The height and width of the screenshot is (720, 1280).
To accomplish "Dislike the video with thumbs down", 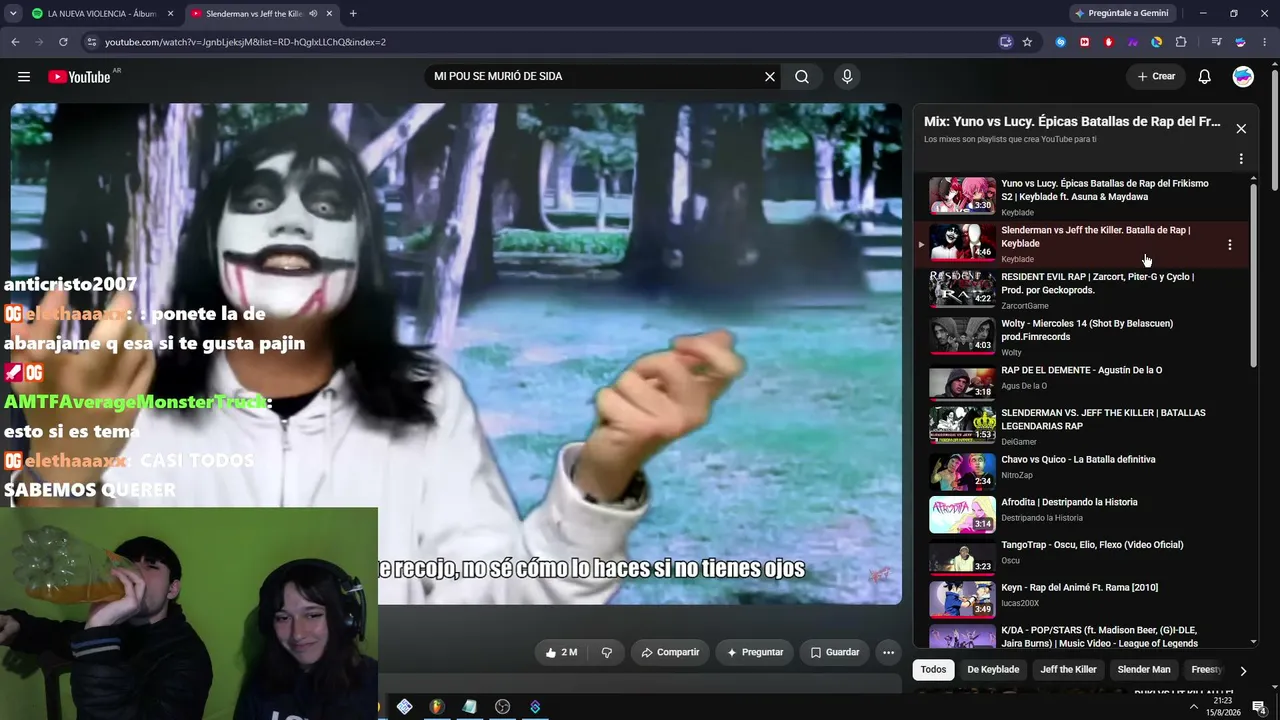I will click(607, 652).
